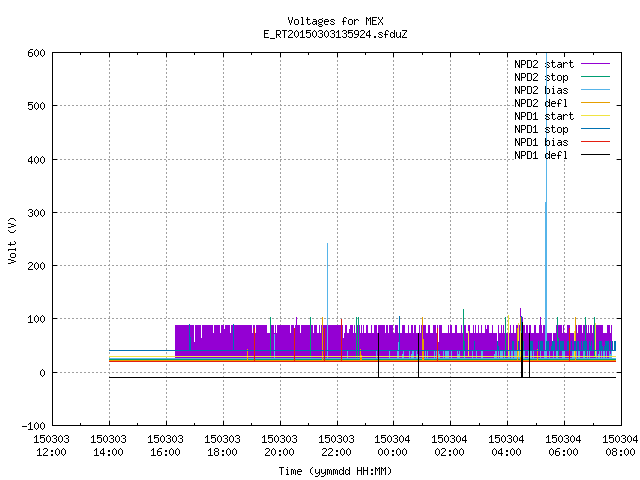Click the -100 y-axis tick label
This screenshot has width=640, height=480.
[33, 426]
